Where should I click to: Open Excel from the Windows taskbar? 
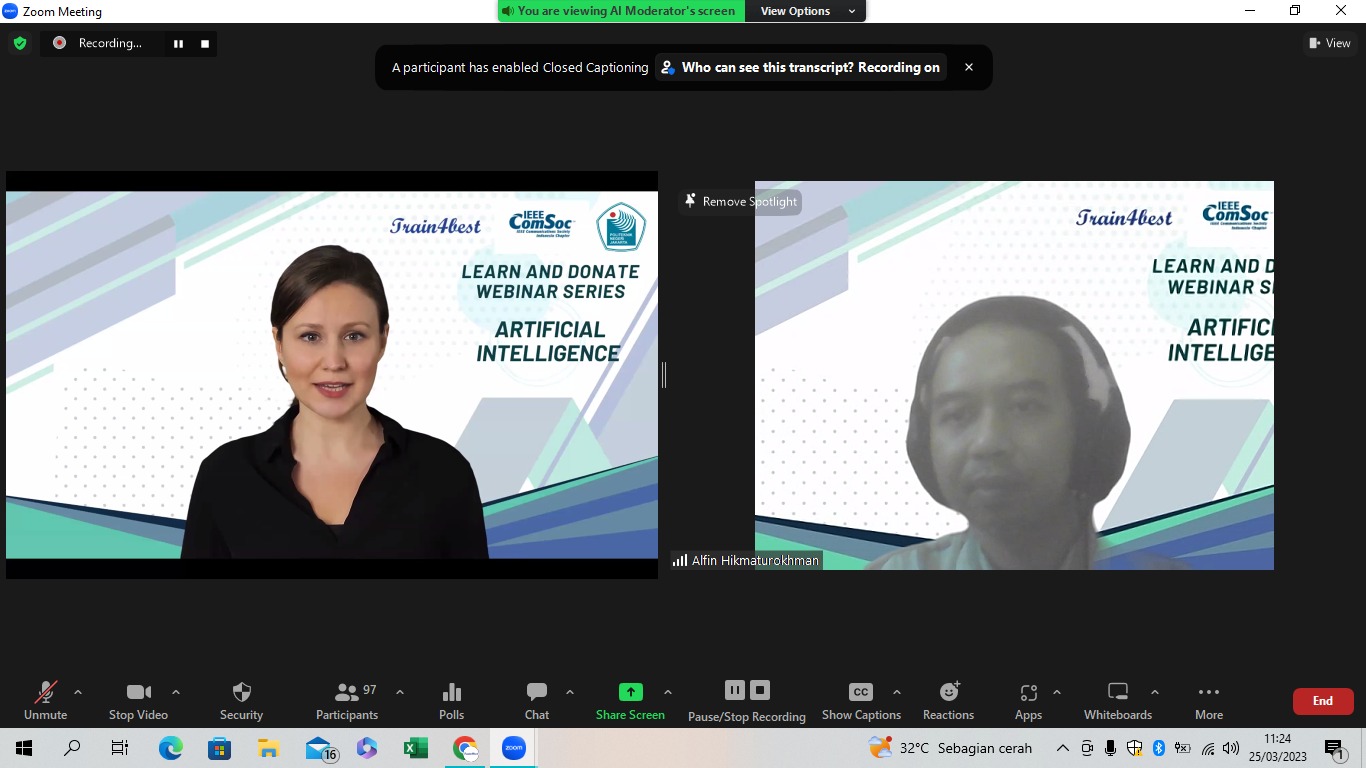[x=415, y=748]
